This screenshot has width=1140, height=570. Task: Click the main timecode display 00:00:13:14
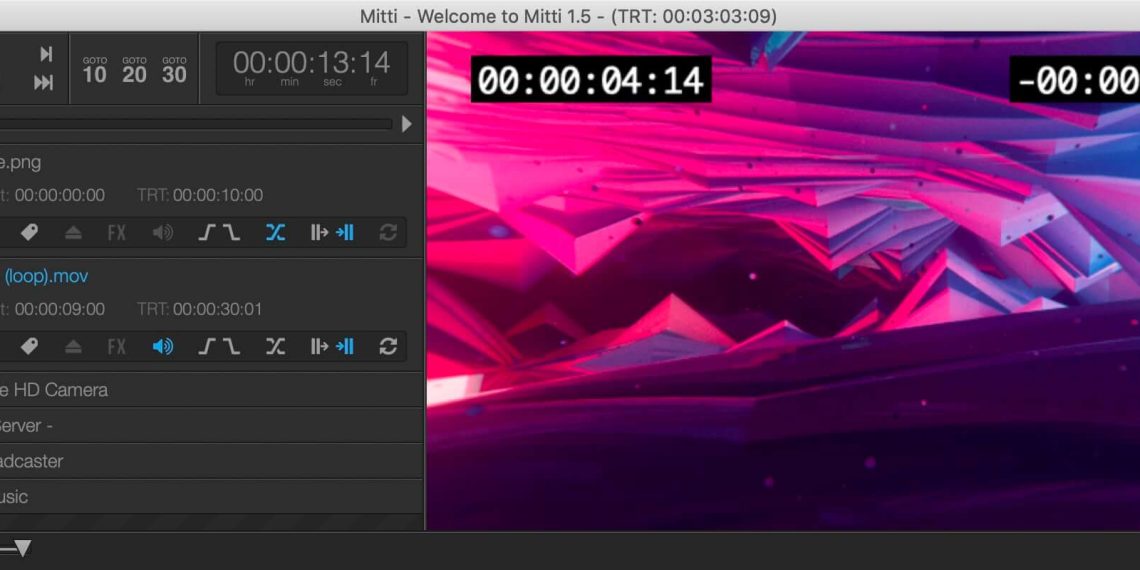311,66
